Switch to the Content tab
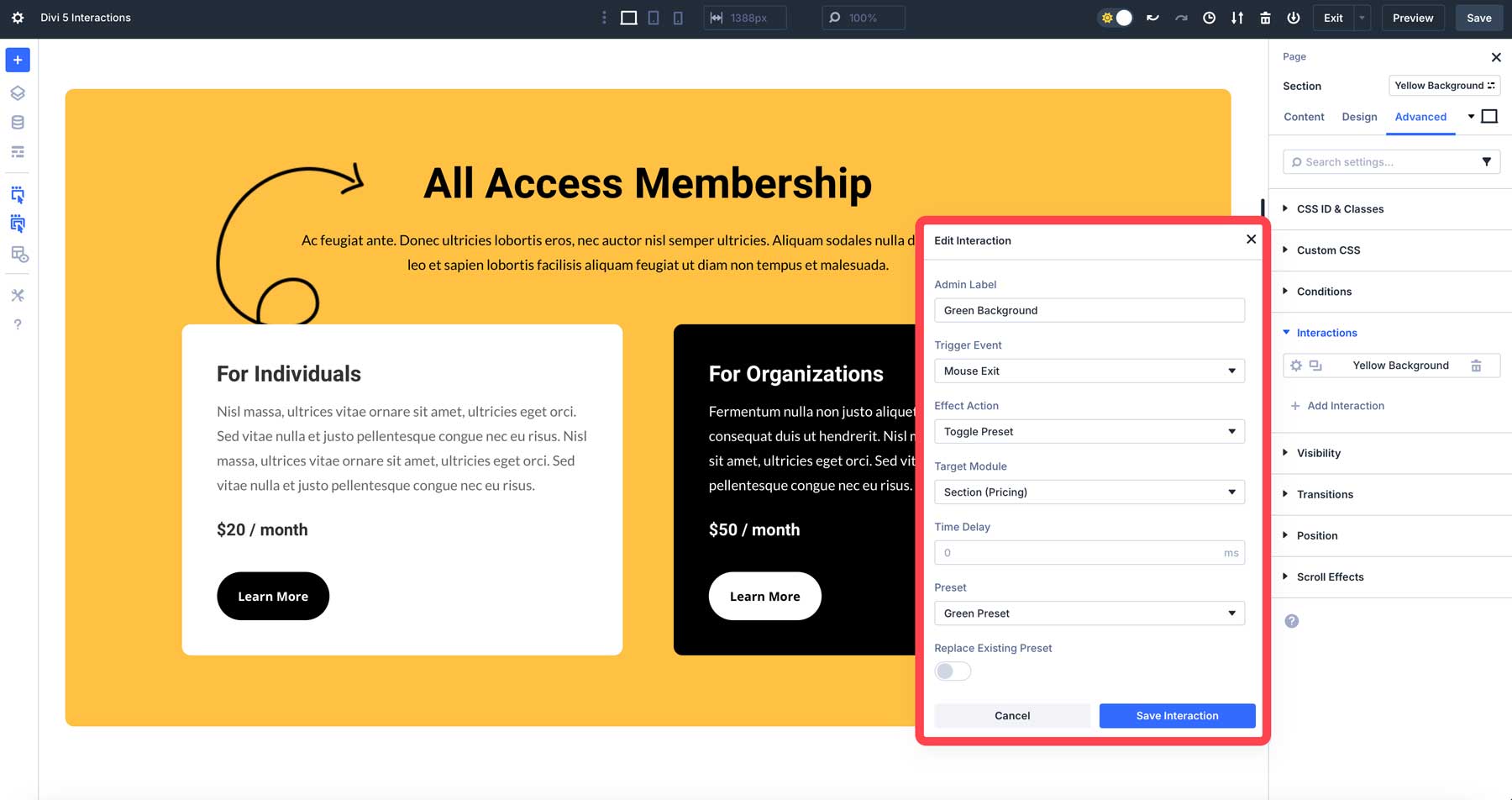Image resolution: width=1512 pixels, height=800 pixels. click(x=1303, y=117)
